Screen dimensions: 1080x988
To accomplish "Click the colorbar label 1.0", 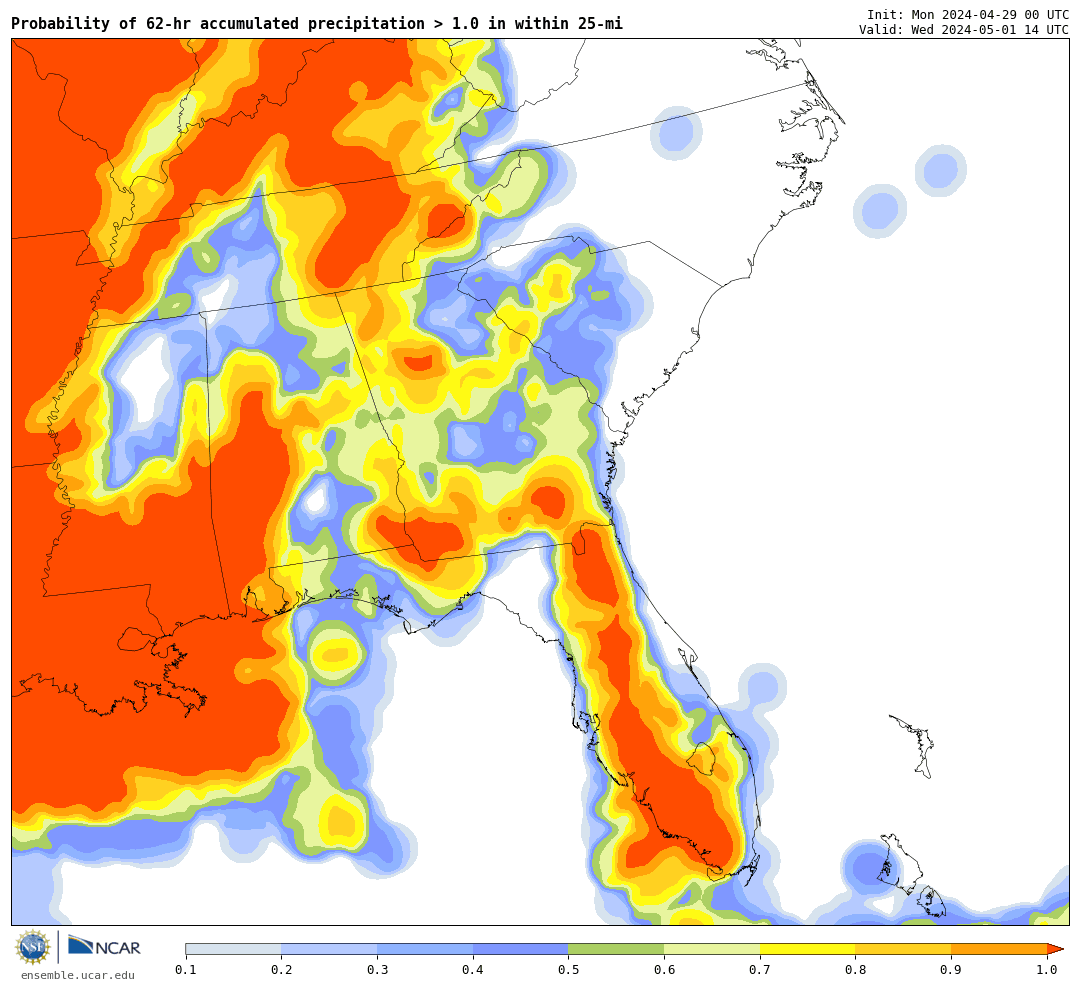I will pos(1048,970).
